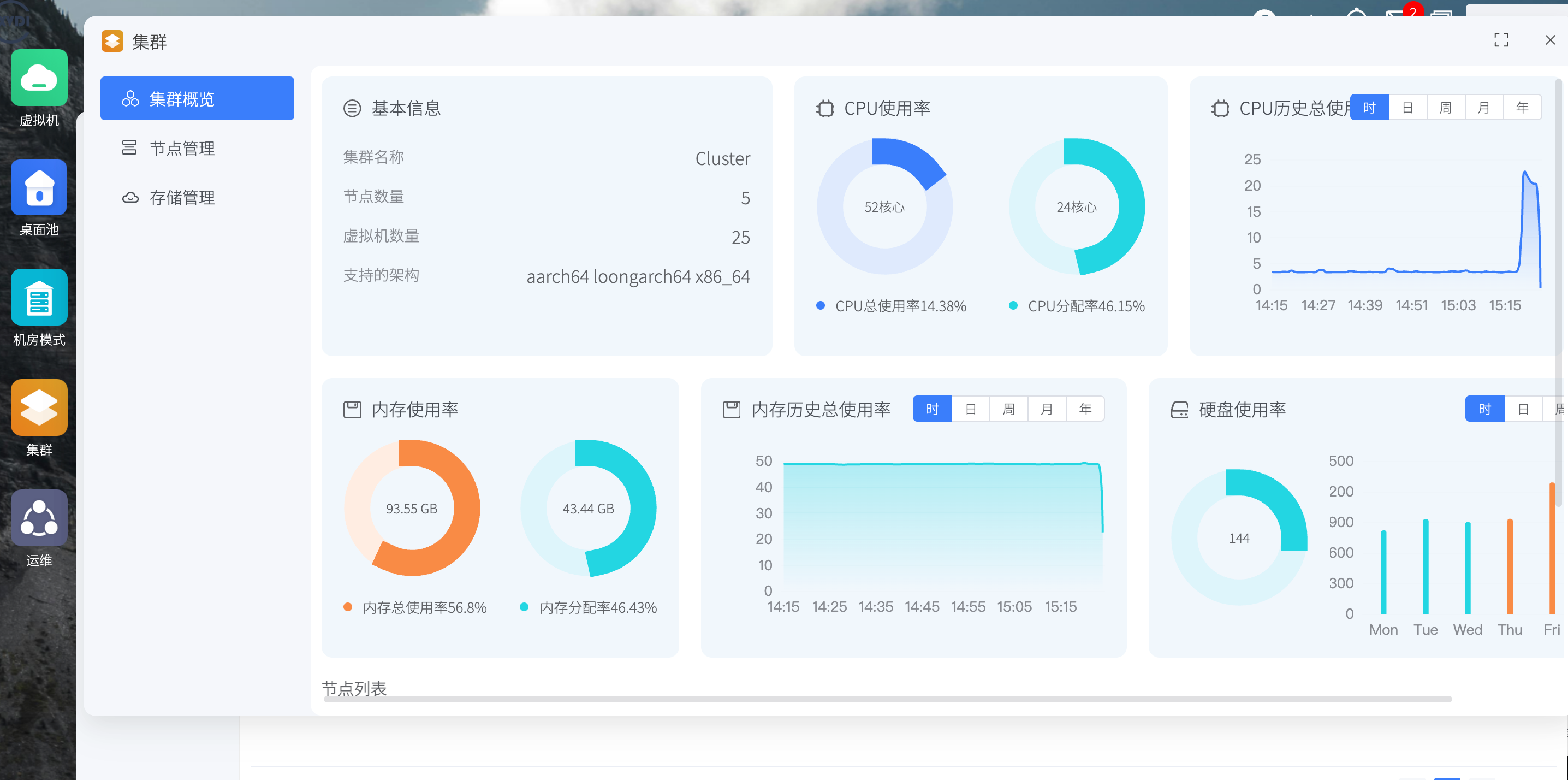This screenshot has height=780, width=1568.
Task: Select 时 range for CPU history chart
Action: click(1370, 108)
